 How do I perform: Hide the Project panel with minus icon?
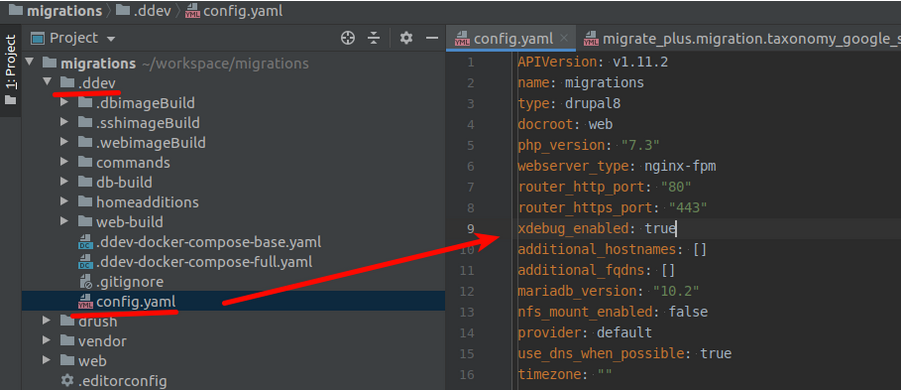coord(432,38)
